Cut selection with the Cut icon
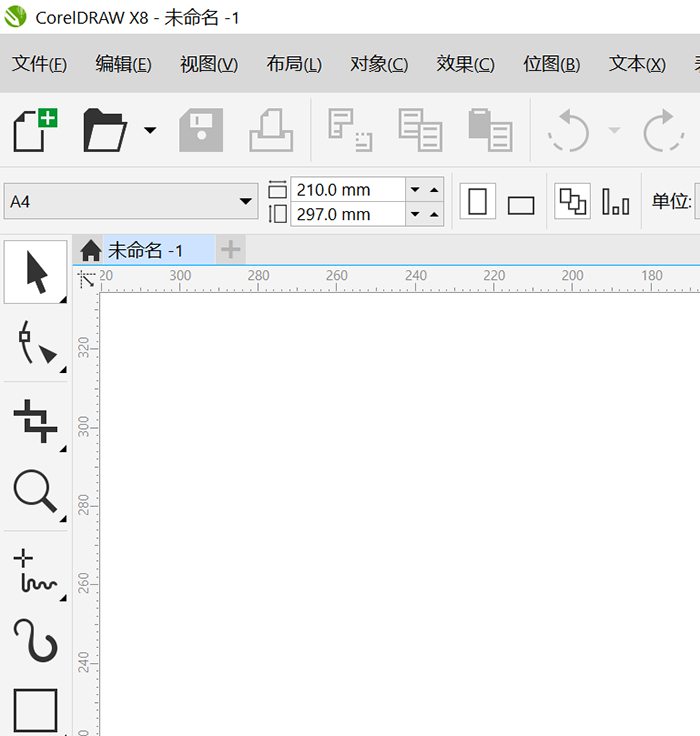The height and width of the screenshot is (736, 700). [350, 130]
